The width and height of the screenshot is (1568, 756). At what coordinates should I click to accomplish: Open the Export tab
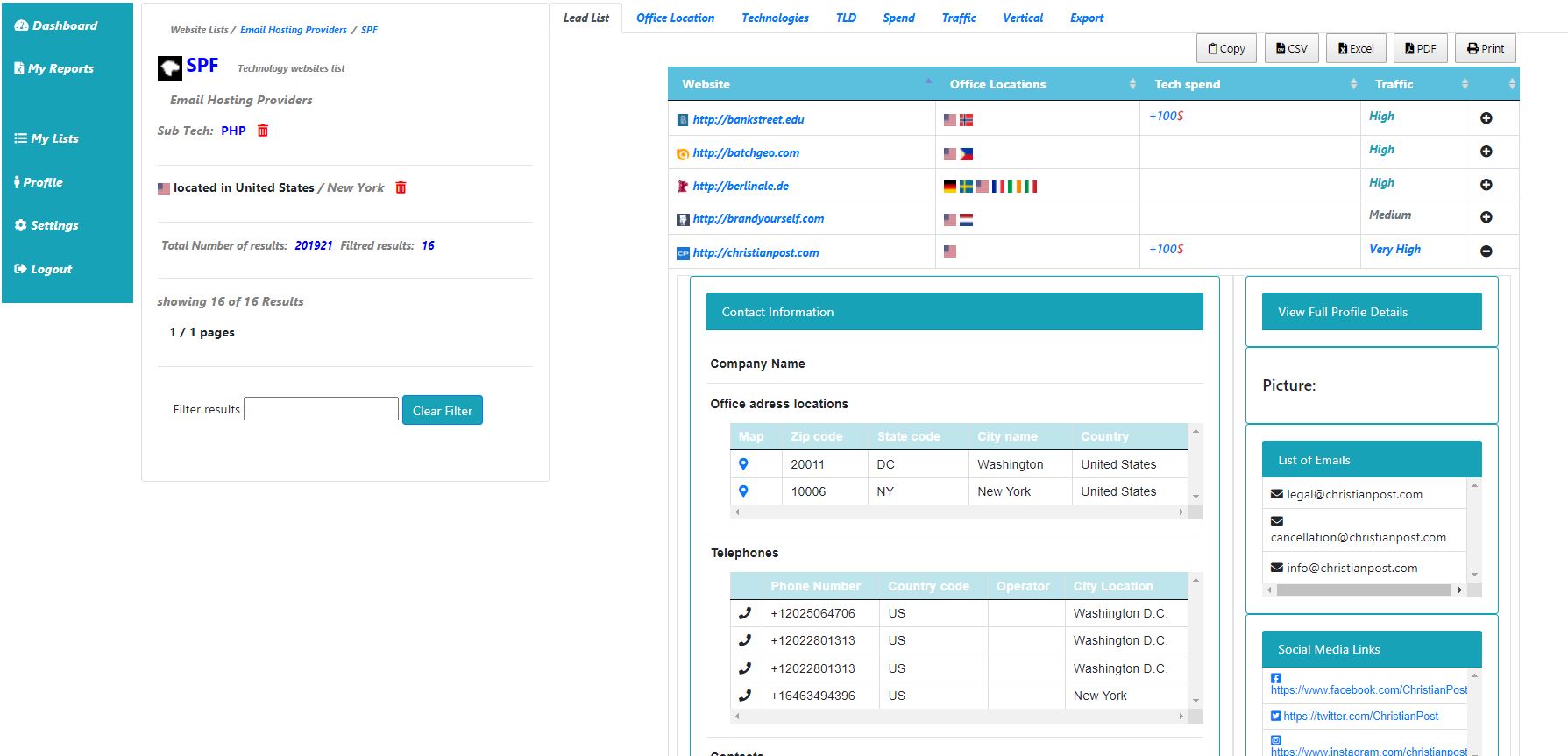1087,18
